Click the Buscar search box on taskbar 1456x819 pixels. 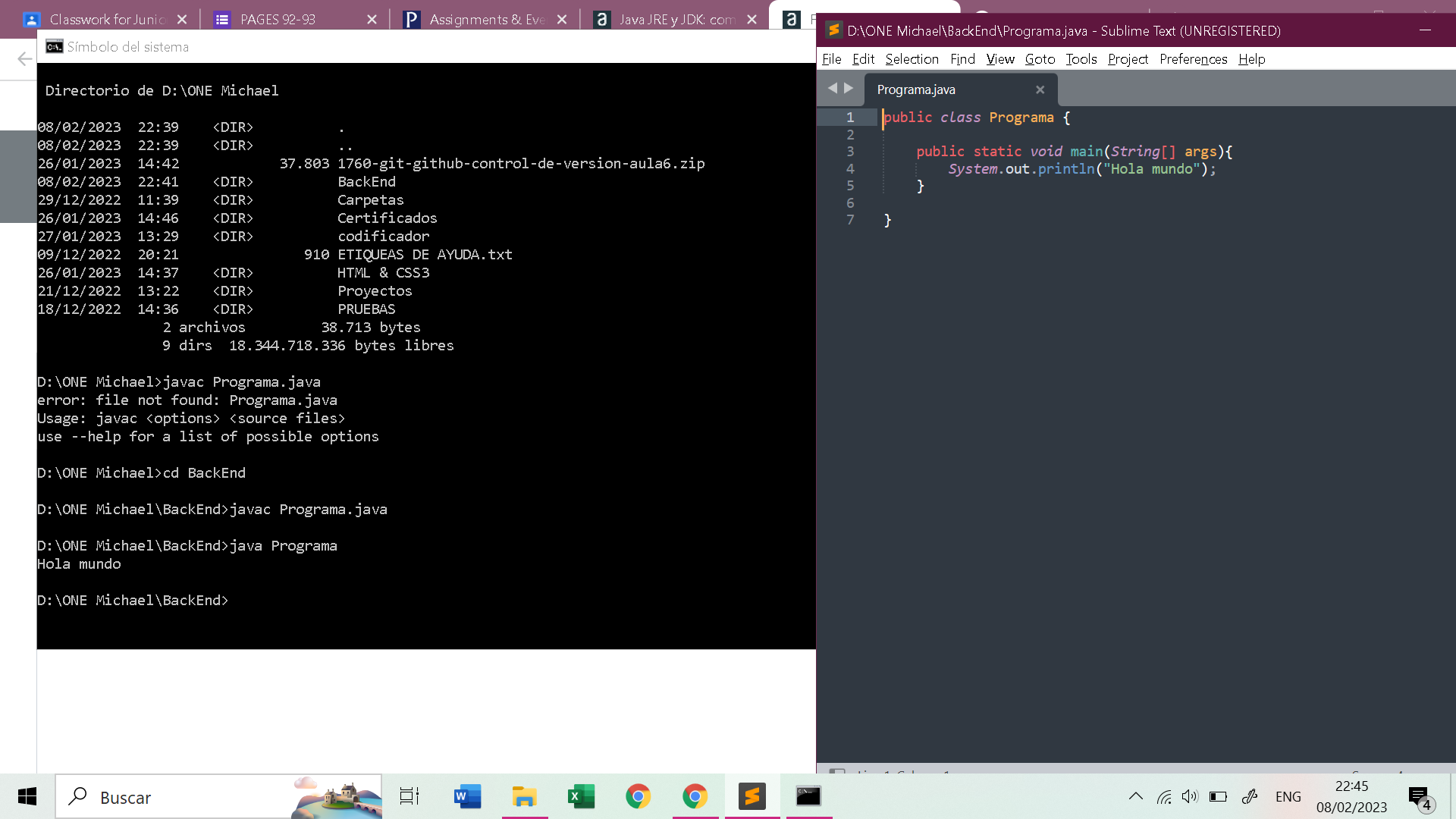point(218,796)
